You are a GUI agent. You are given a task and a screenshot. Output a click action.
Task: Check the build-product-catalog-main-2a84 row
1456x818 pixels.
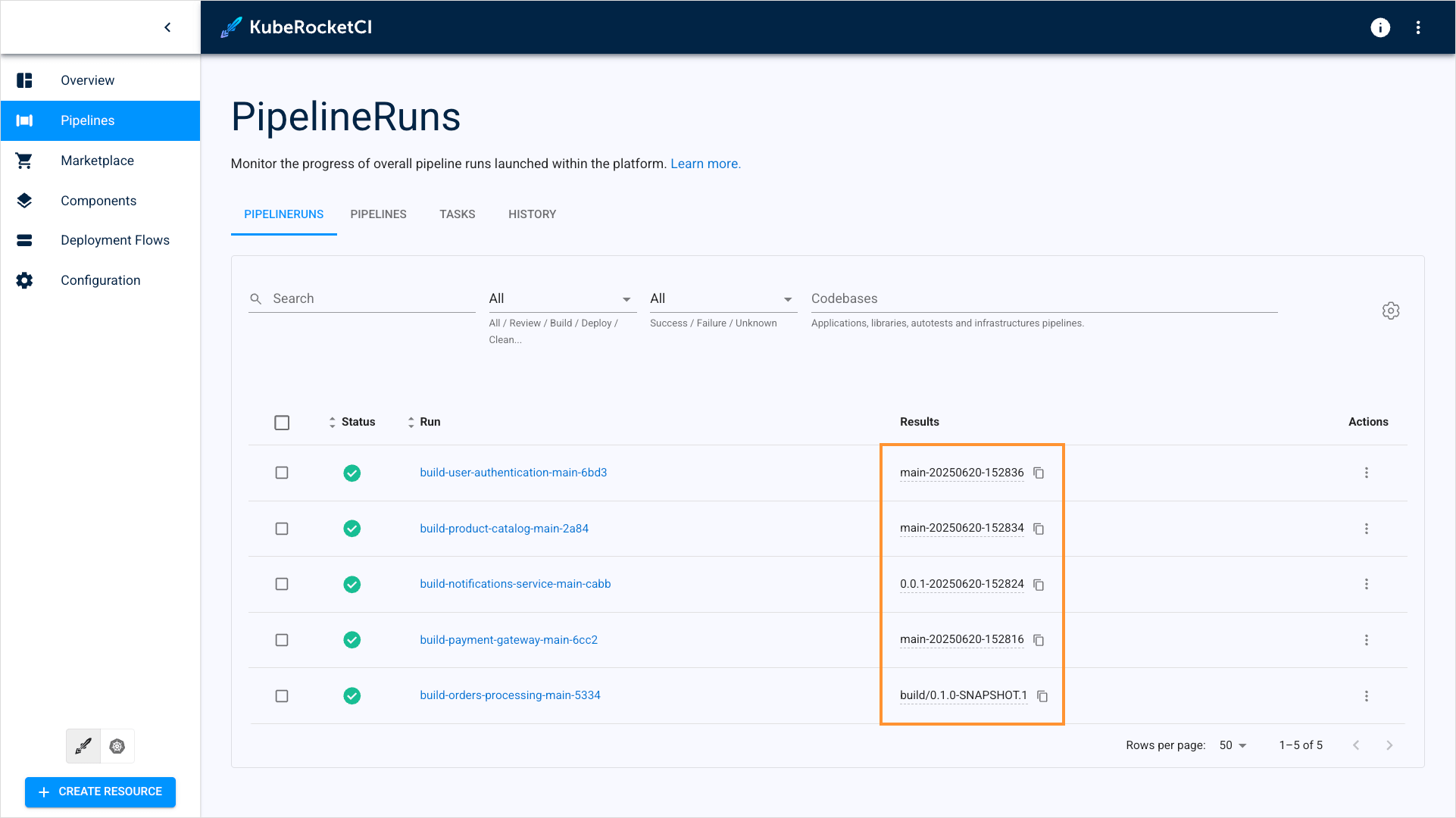[x=282, y=529]
